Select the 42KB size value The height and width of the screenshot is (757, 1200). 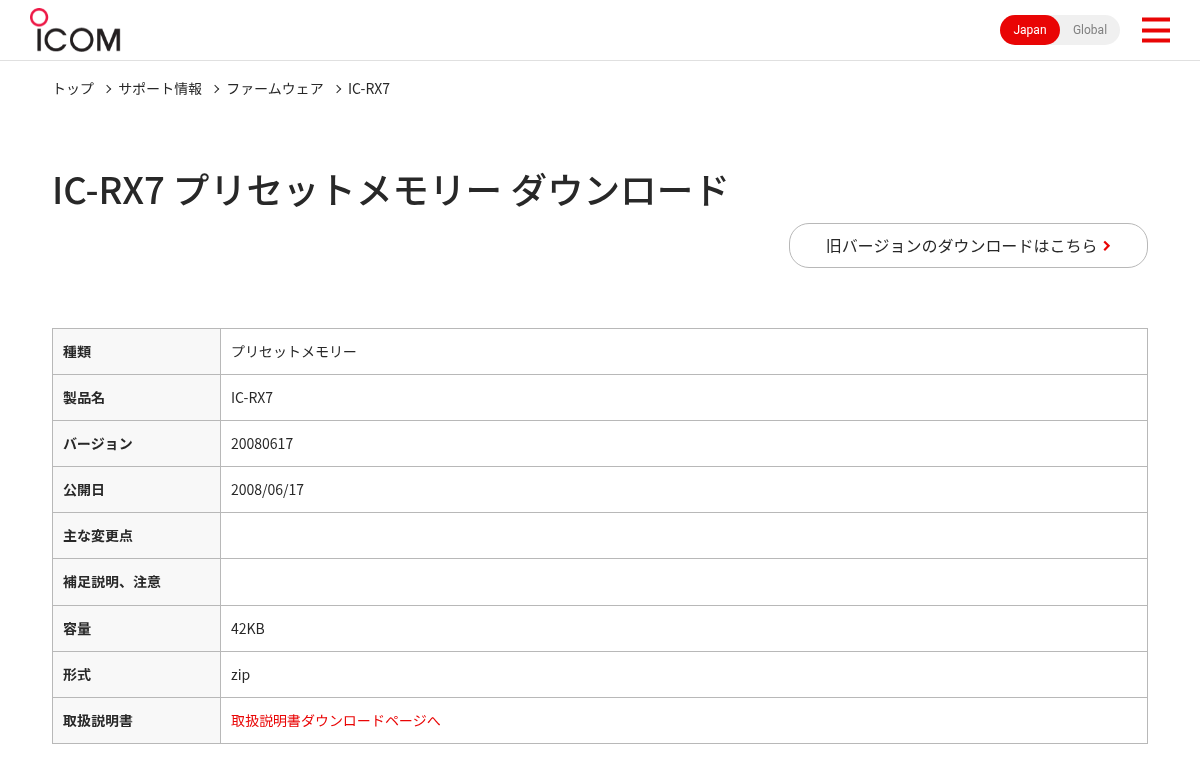click(x=684, y=628)
